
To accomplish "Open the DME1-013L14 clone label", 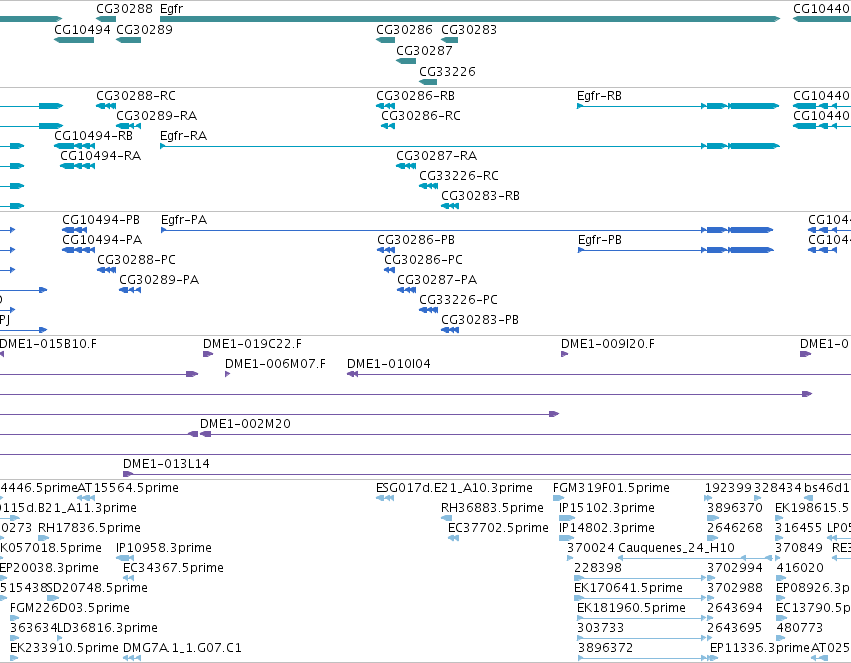I will tap(166, 464).
